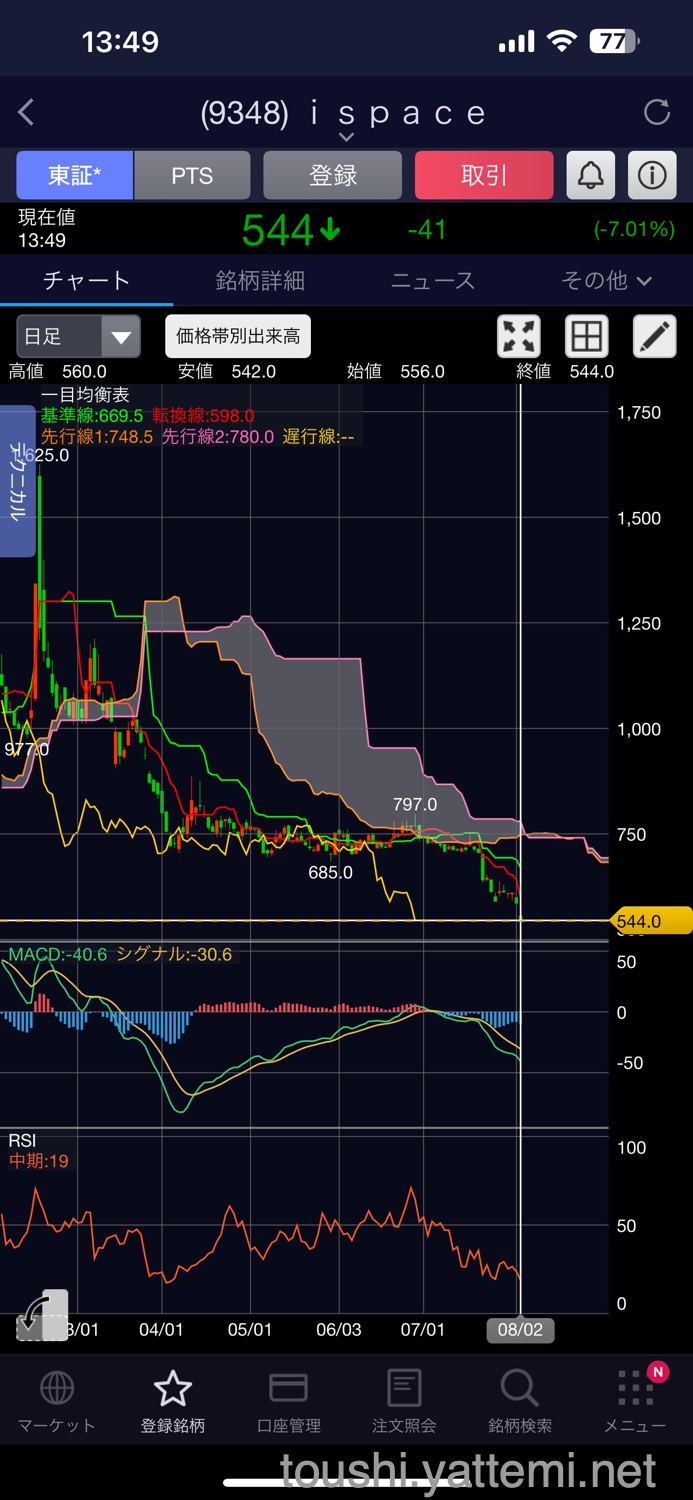Switch to 銘柄詳細 tab

coord(260,281)
